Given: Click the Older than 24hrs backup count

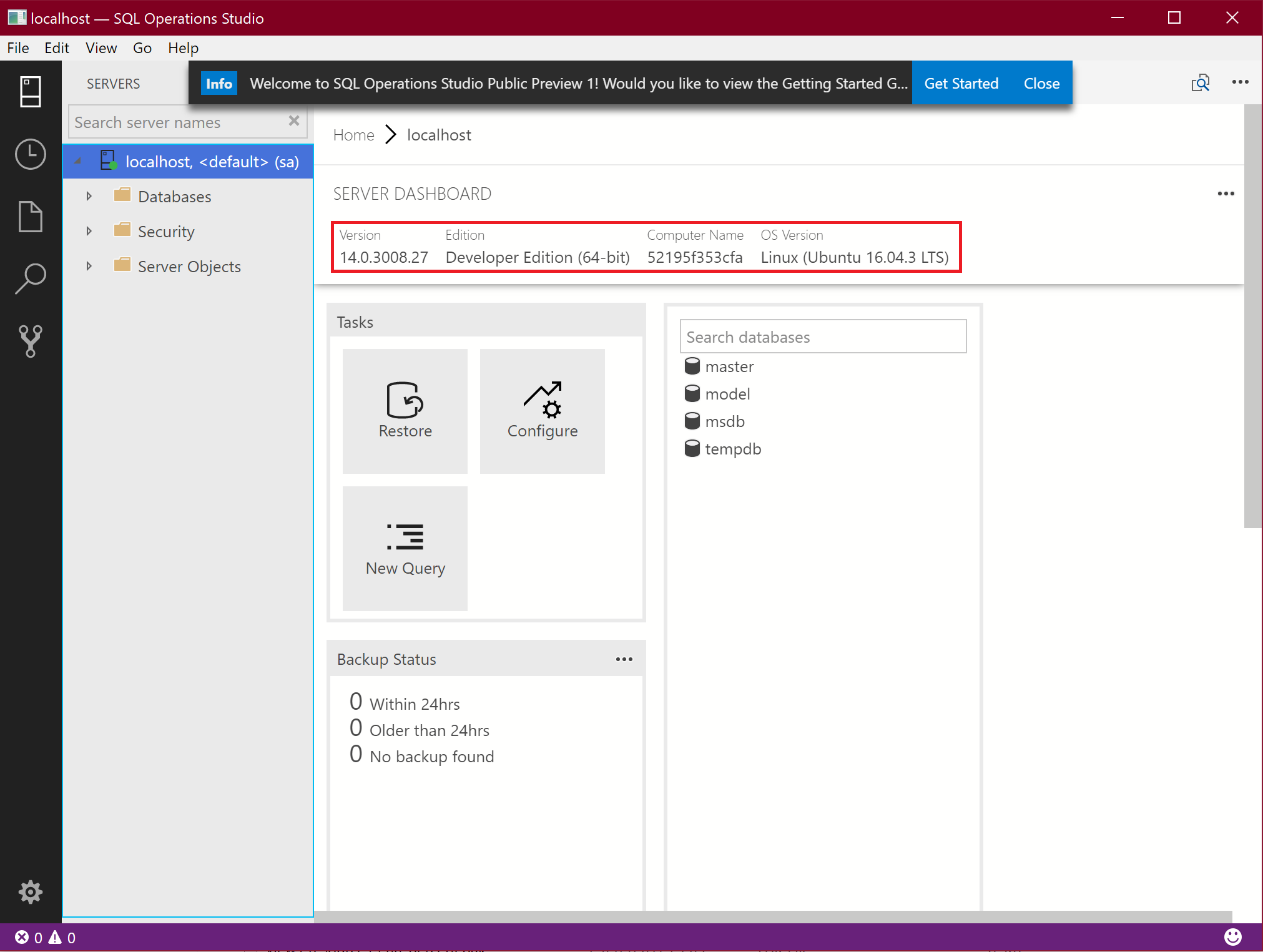Looking at the screenshot, I should coord(356,728).
